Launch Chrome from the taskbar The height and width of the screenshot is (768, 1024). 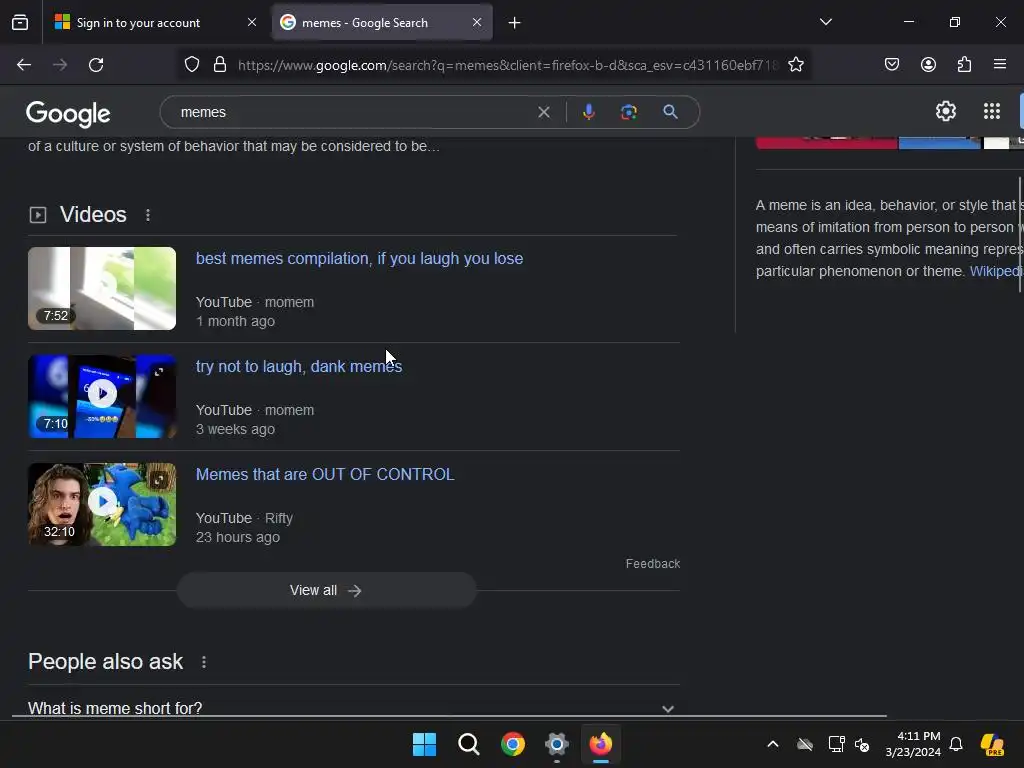coord(513,744)
